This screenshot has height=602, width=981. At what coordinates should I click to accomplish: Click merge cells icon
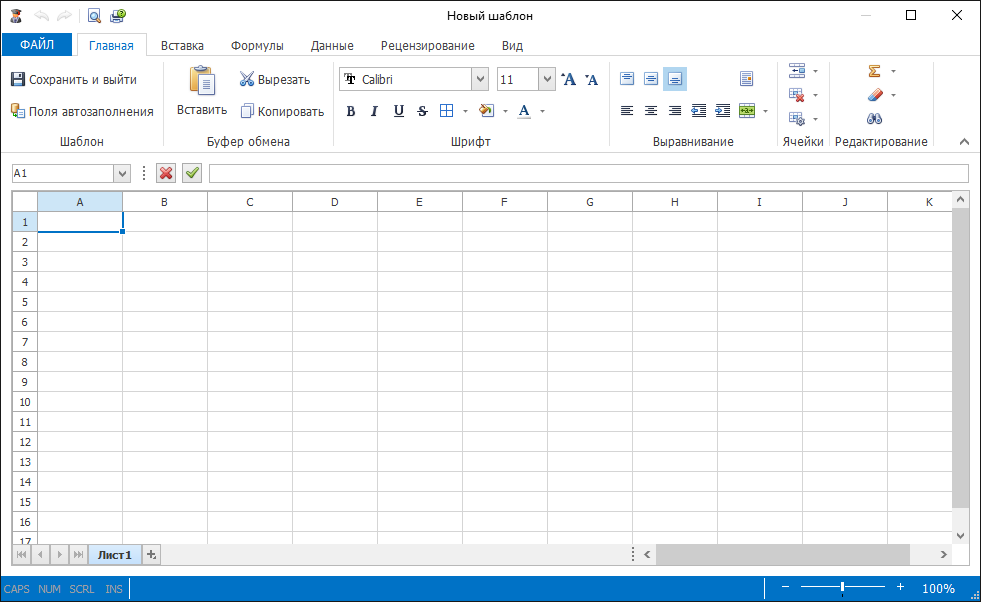747,111
